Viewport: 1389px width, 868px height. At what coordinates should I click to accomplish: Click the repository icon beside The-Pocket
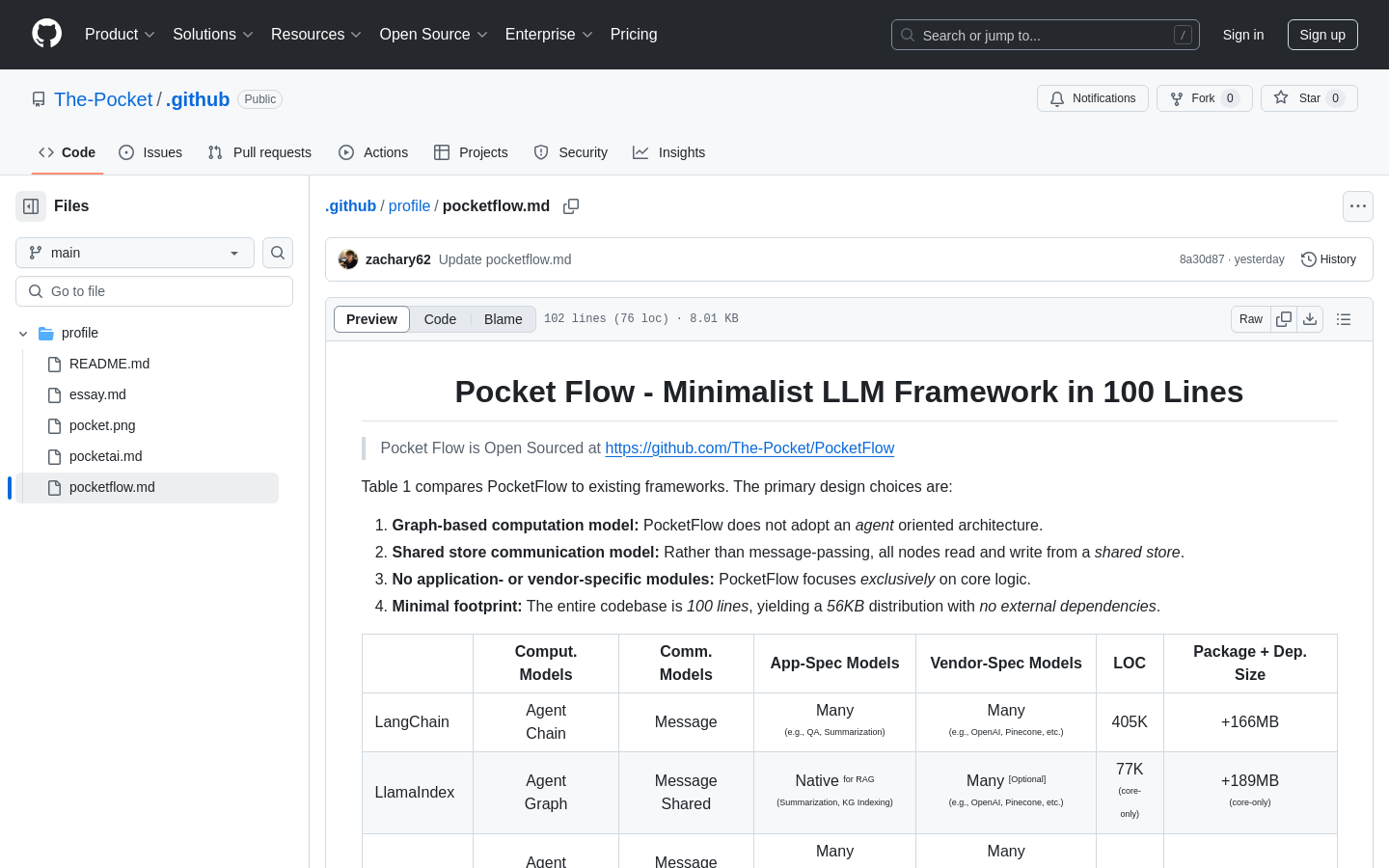click(39, 99)
